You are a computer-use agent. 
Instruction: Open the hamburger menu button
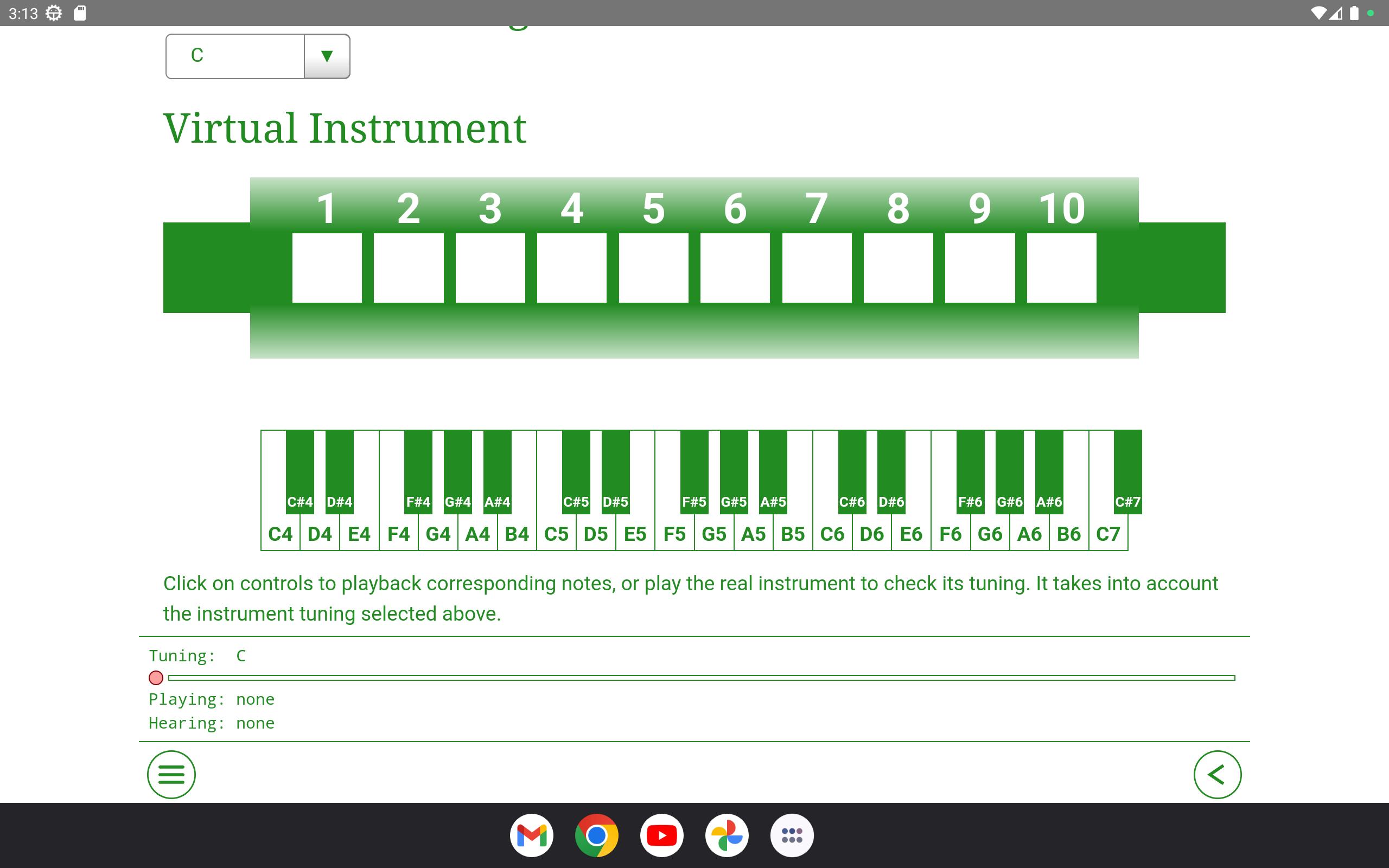(171, 775)
